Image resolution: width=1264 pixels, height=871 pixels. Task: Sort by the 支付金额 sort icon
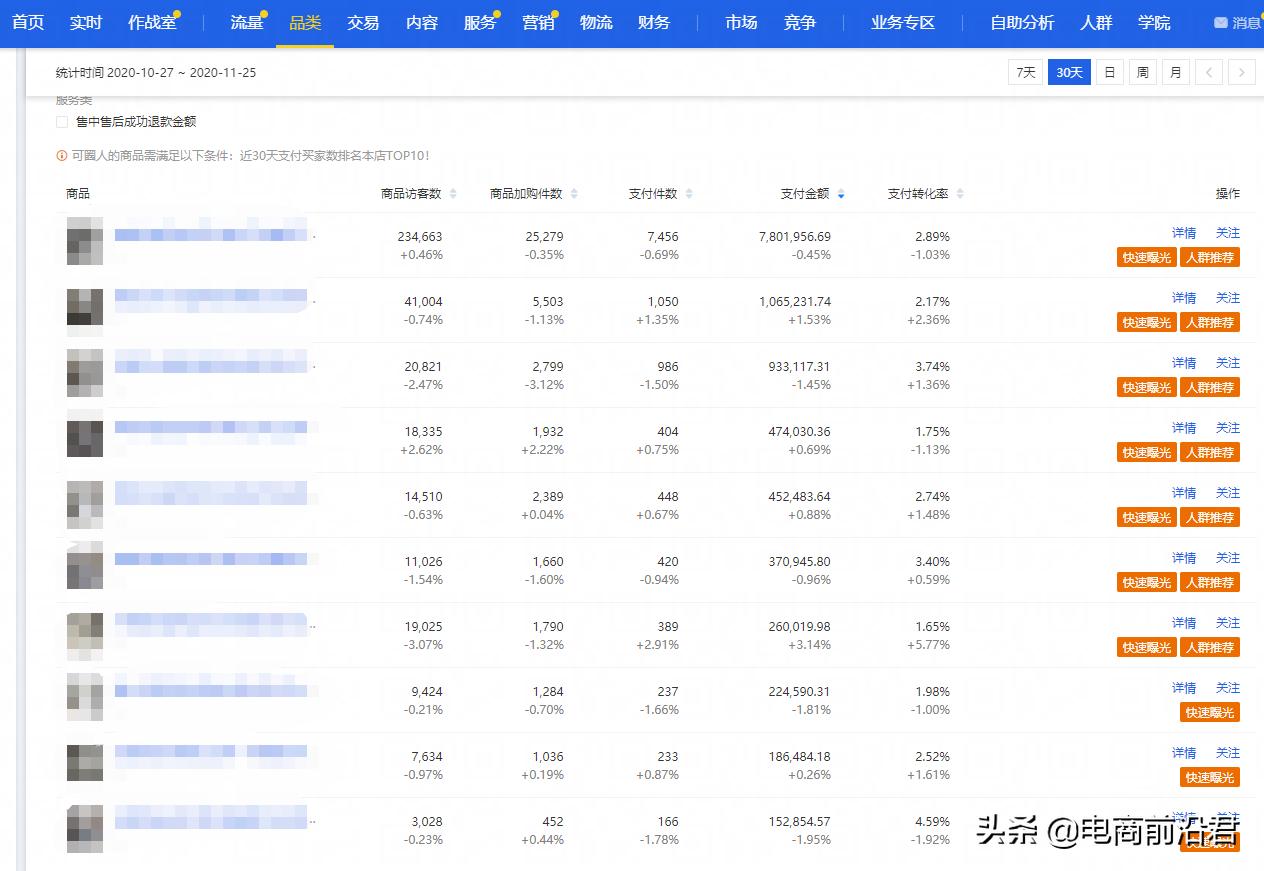[840, 193]
